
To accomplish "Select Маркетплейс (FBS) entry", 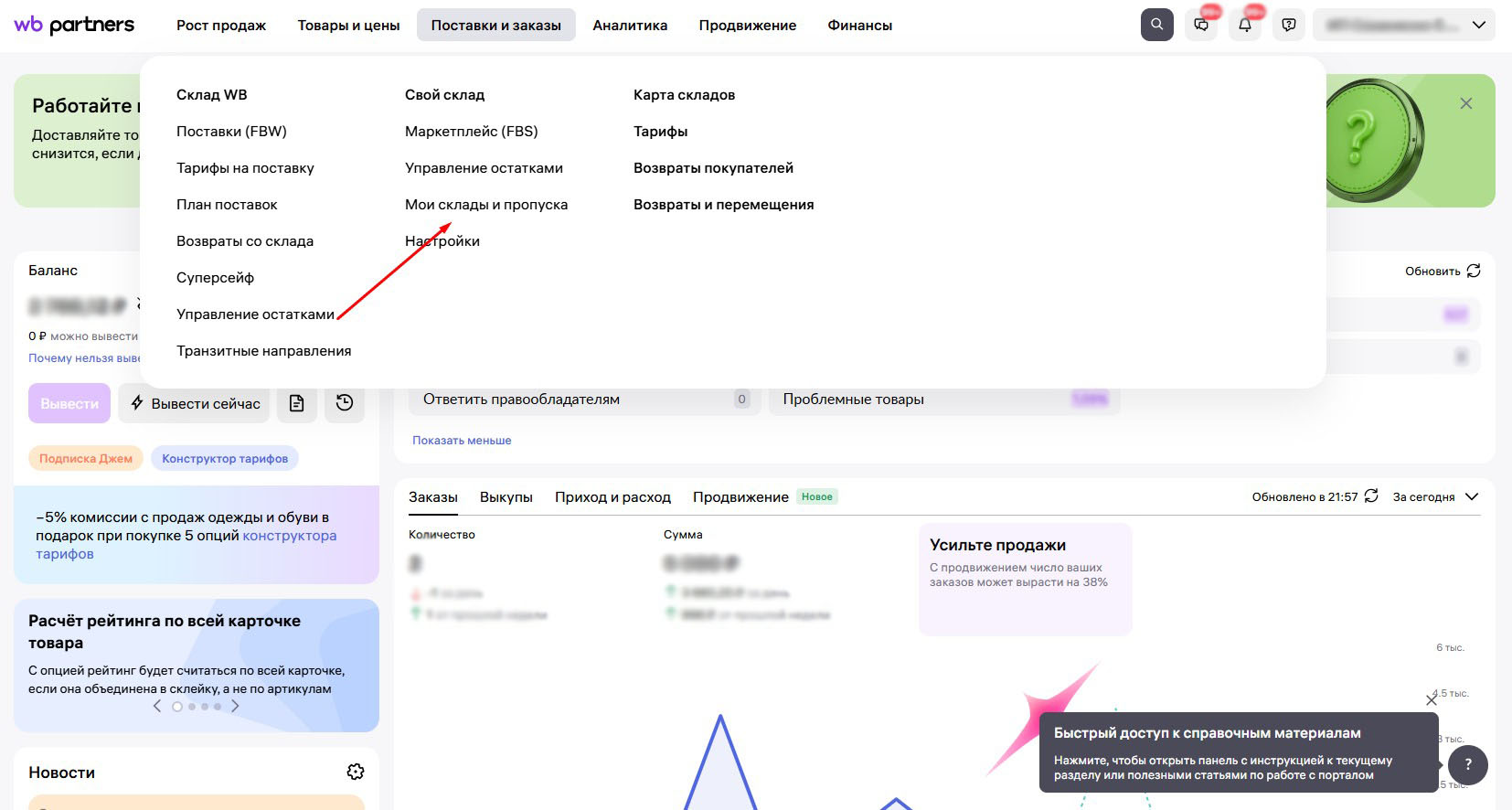I will coord(472,132).
